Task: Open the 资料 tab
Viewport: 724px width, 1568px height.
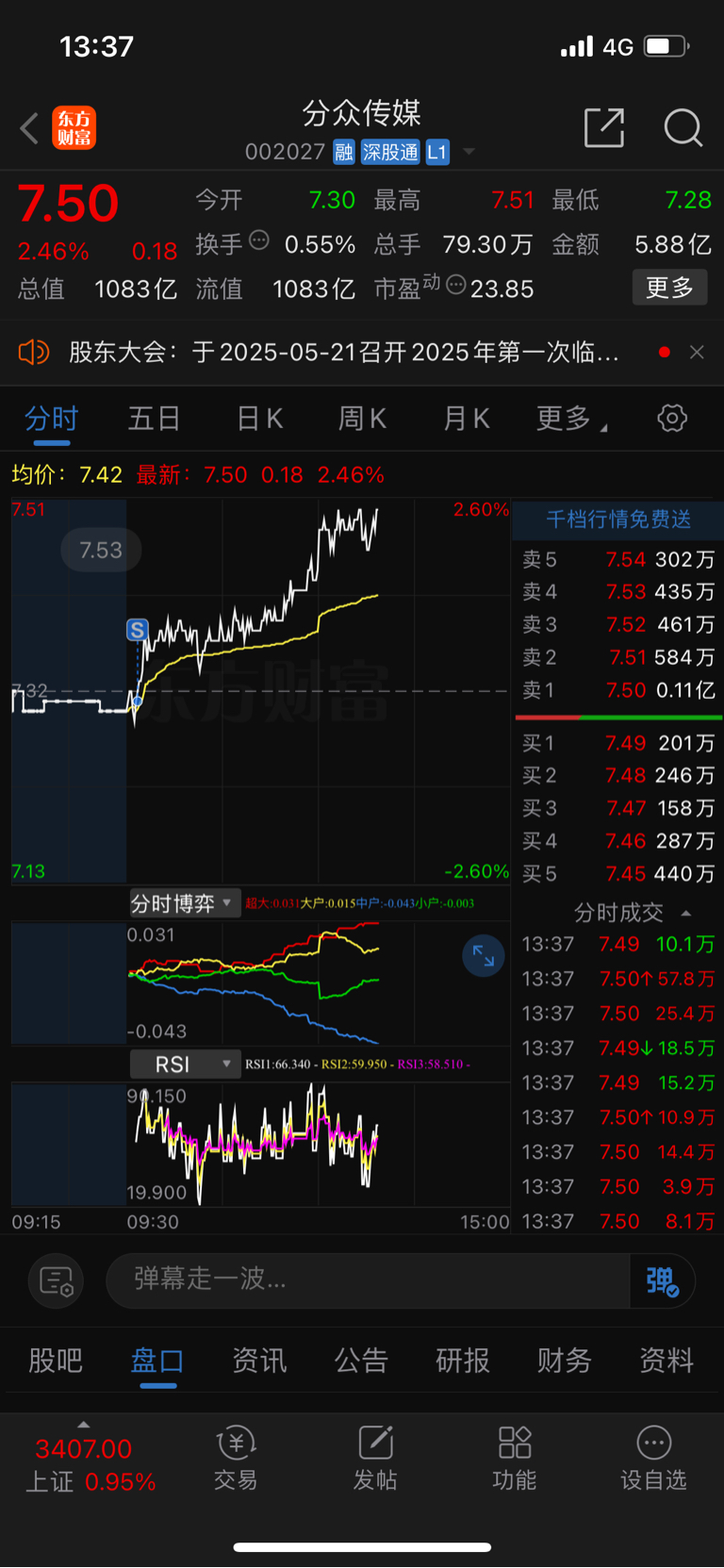Action: point(666,1361)
